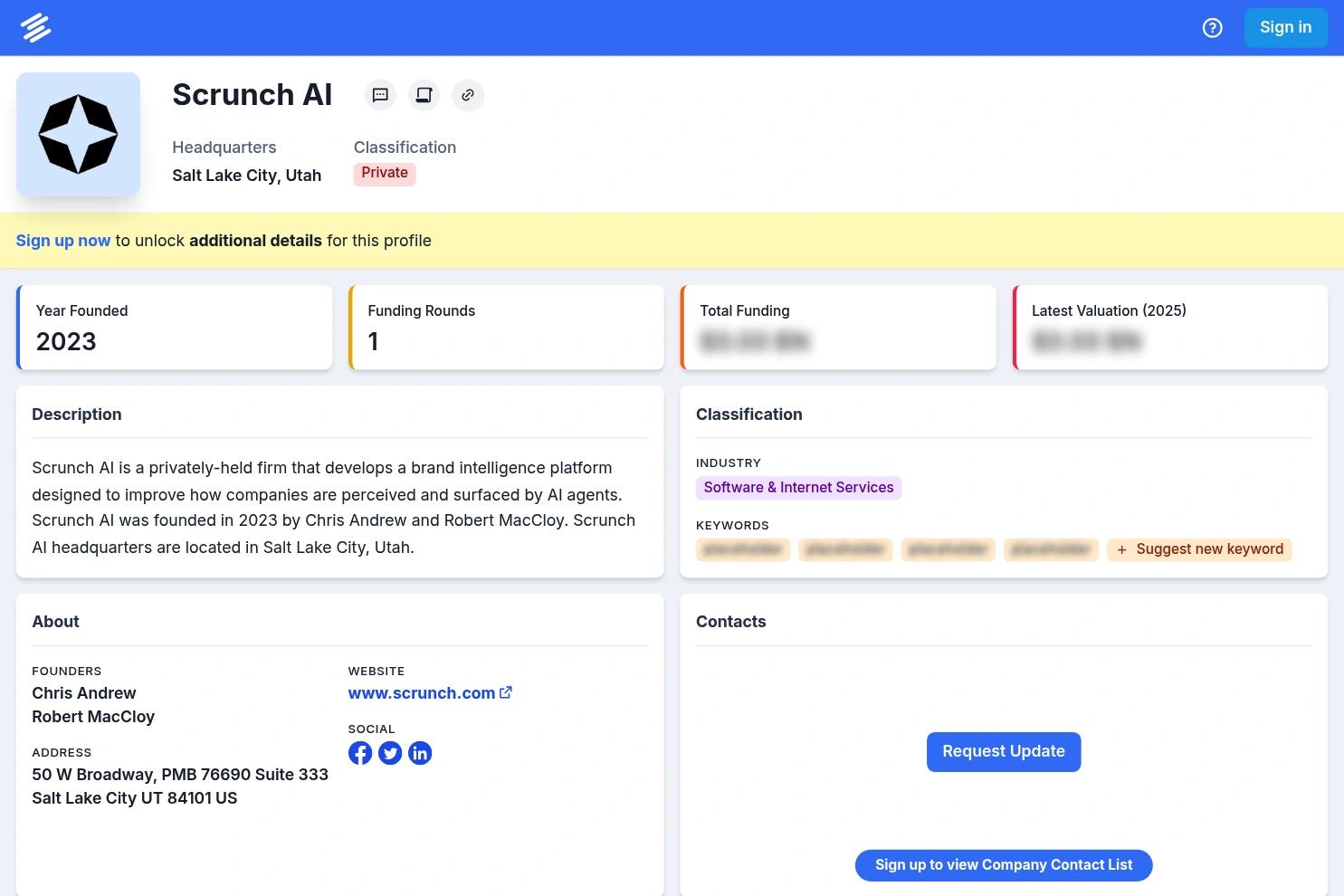Viewport: 1344px width, 896px height.
Task: Click the Contacts section heading
Action: click(731, 622)
